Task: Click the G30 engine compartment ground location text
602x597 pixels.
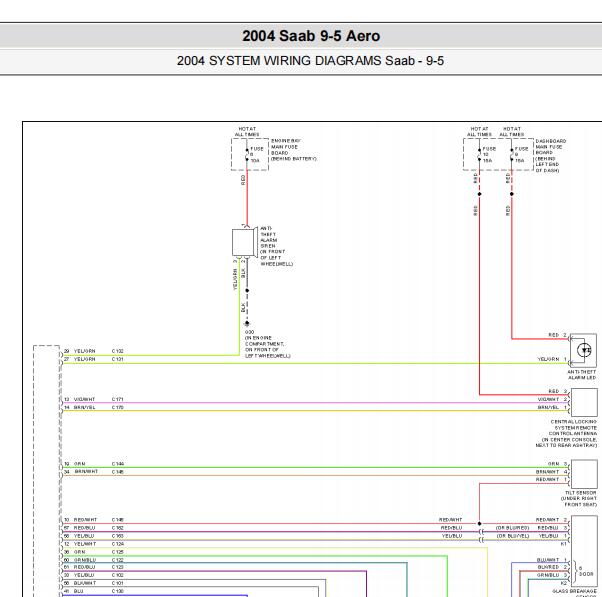Action: click(268, 344)
